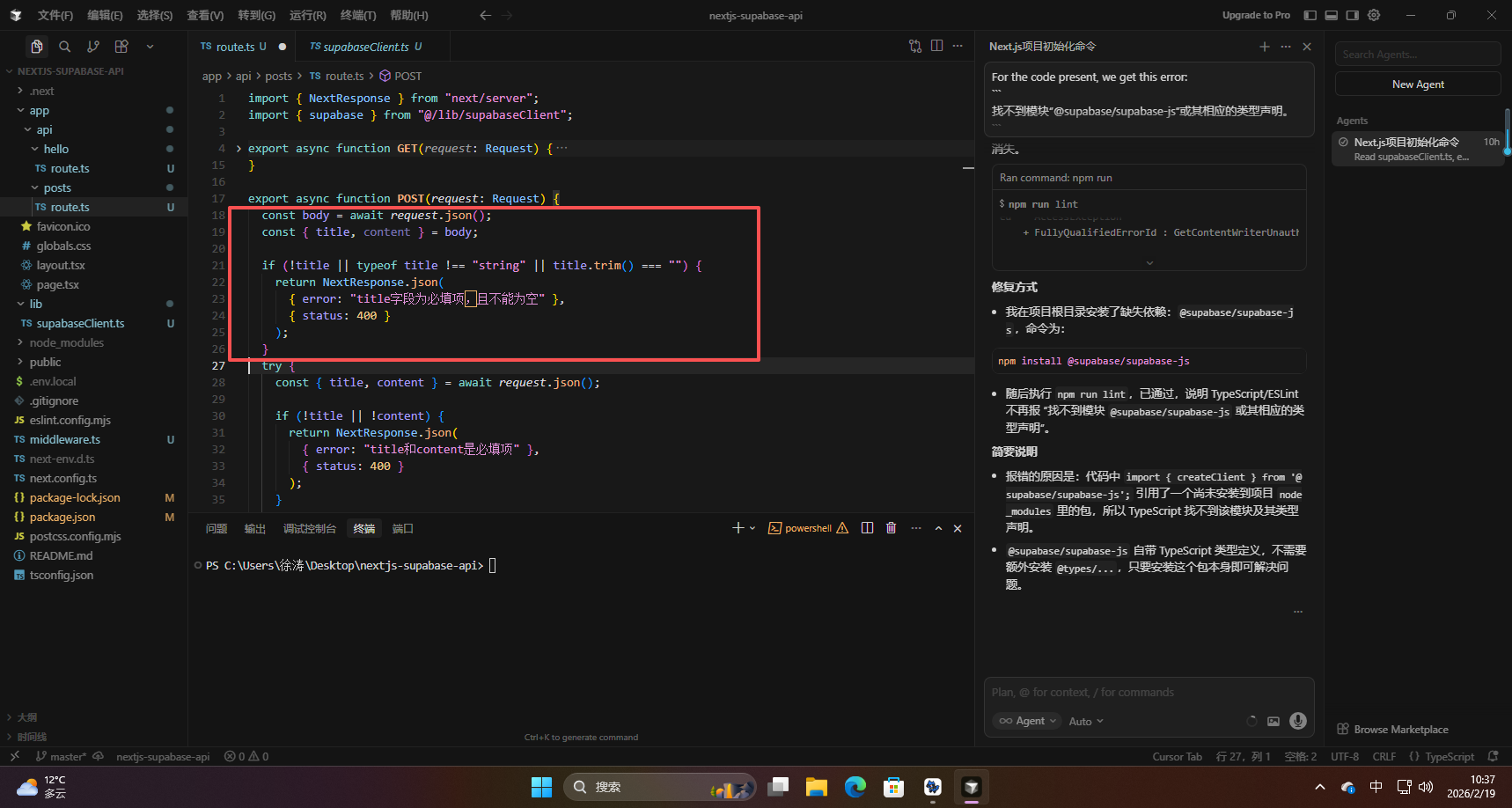This screenshot has width=1512, height=808.
Task: Open supabaseClient.ts in the file tree
Action: [80, 323]
